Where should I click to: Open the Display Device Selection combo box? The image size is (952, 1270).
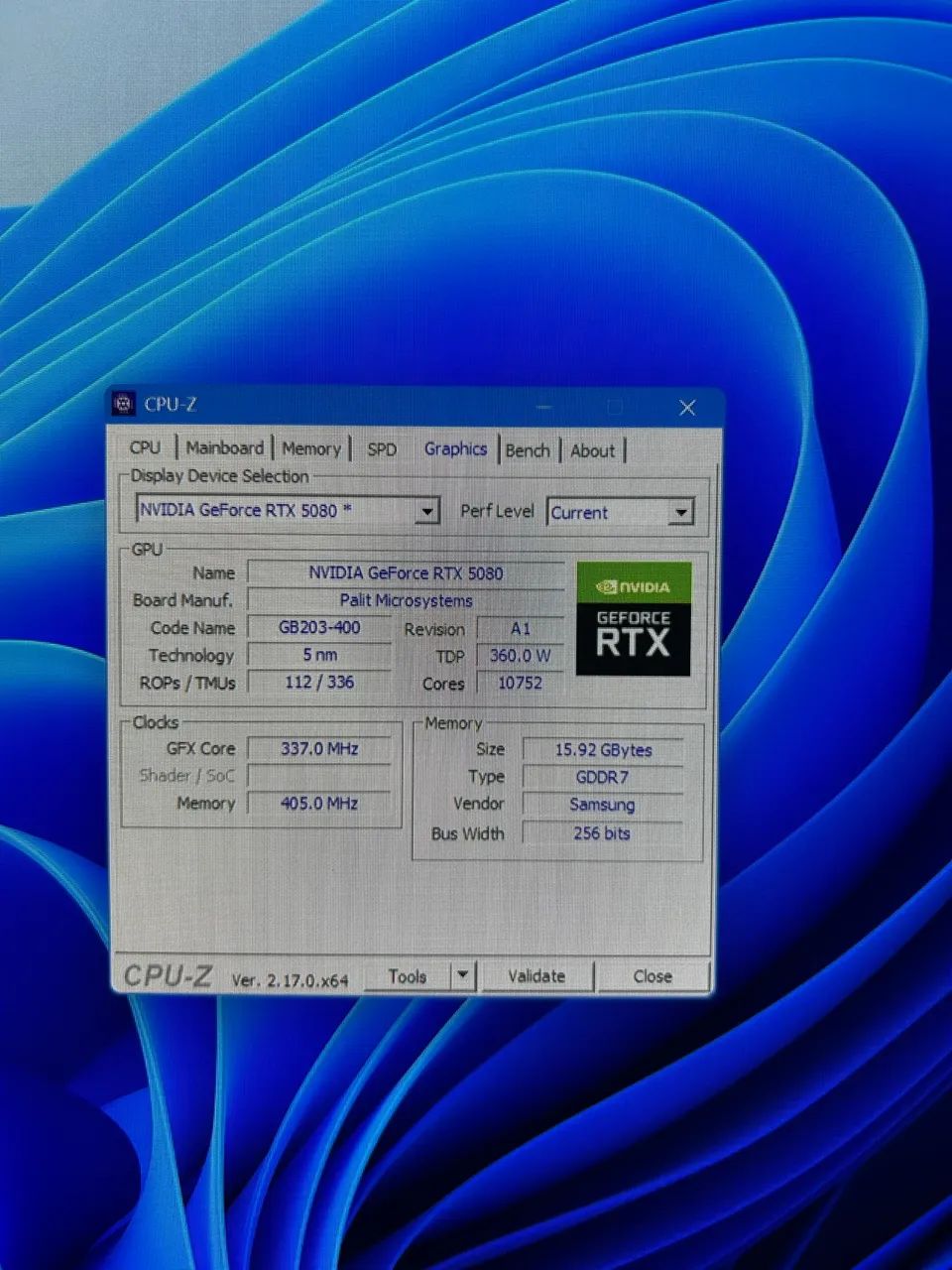[287, 510]
